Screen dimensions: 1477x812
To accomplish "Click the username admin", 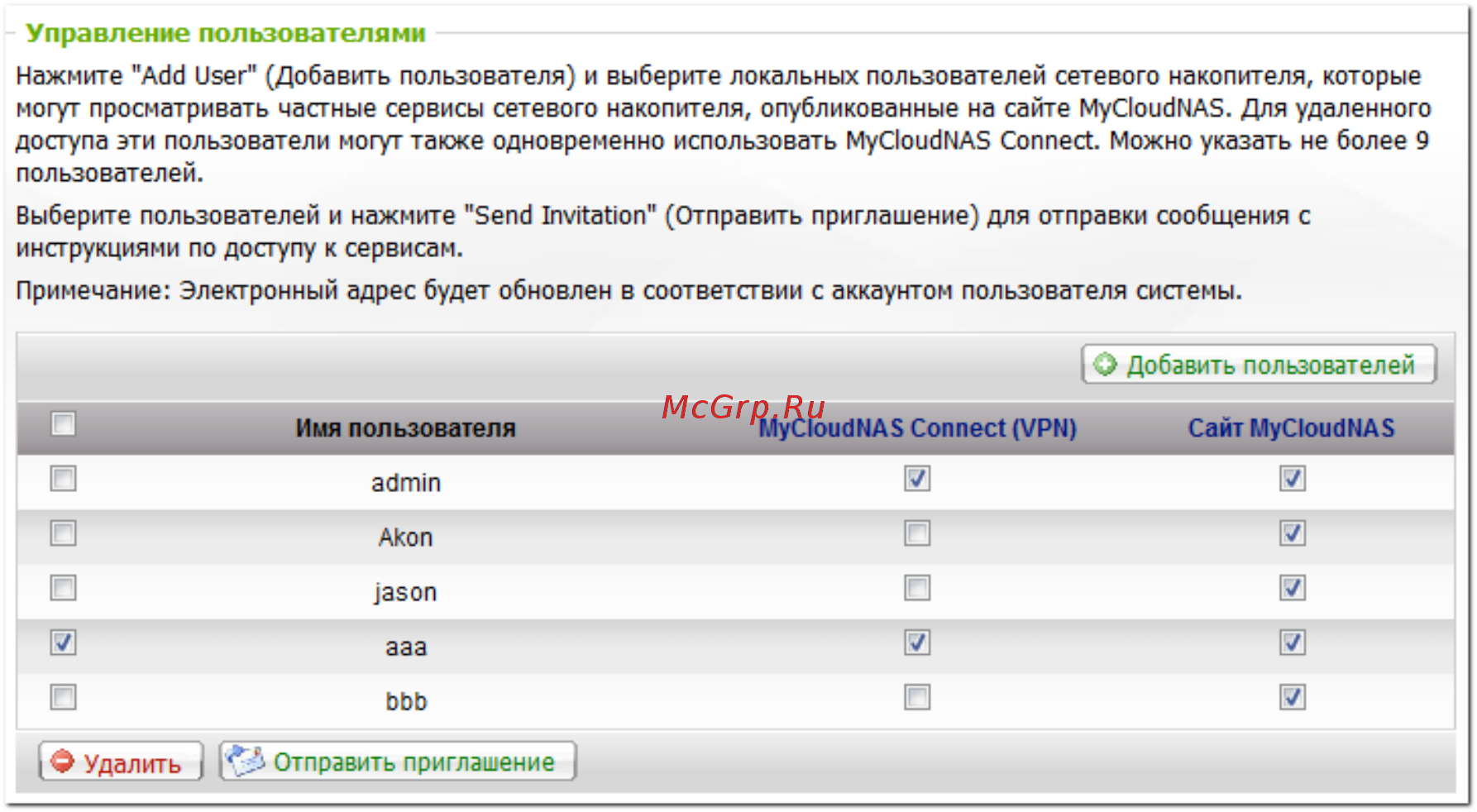I will [x=406, y=483].
